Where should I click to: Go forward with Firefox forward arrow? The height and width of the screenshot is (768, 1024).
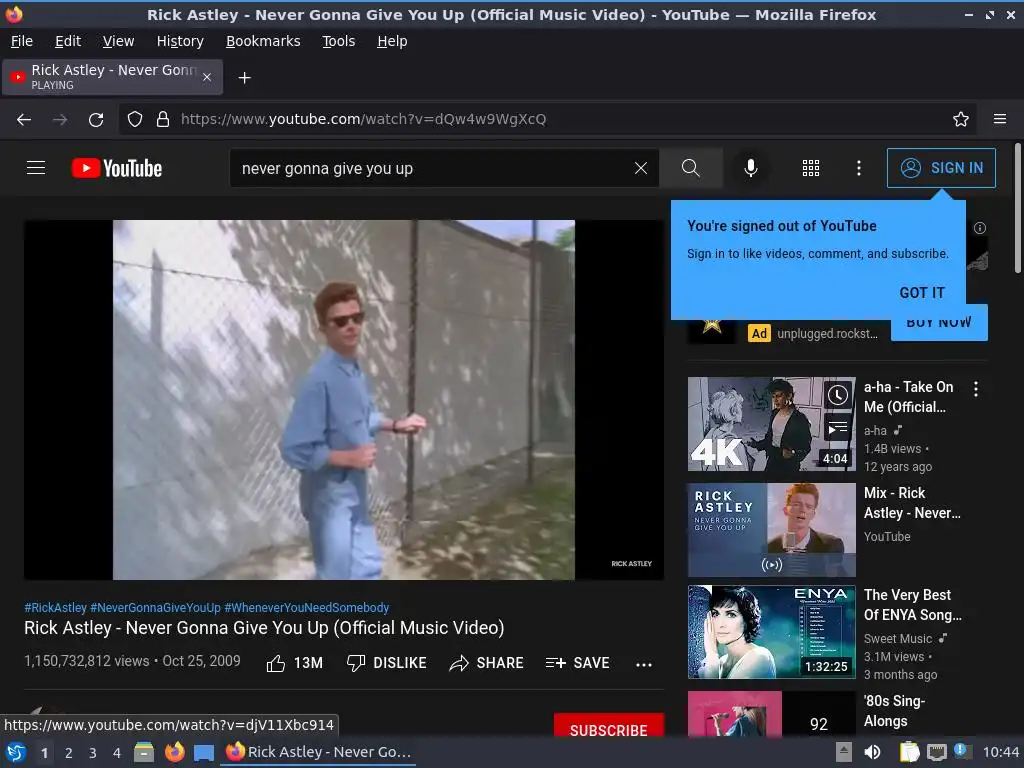click(x=60, y=119)
